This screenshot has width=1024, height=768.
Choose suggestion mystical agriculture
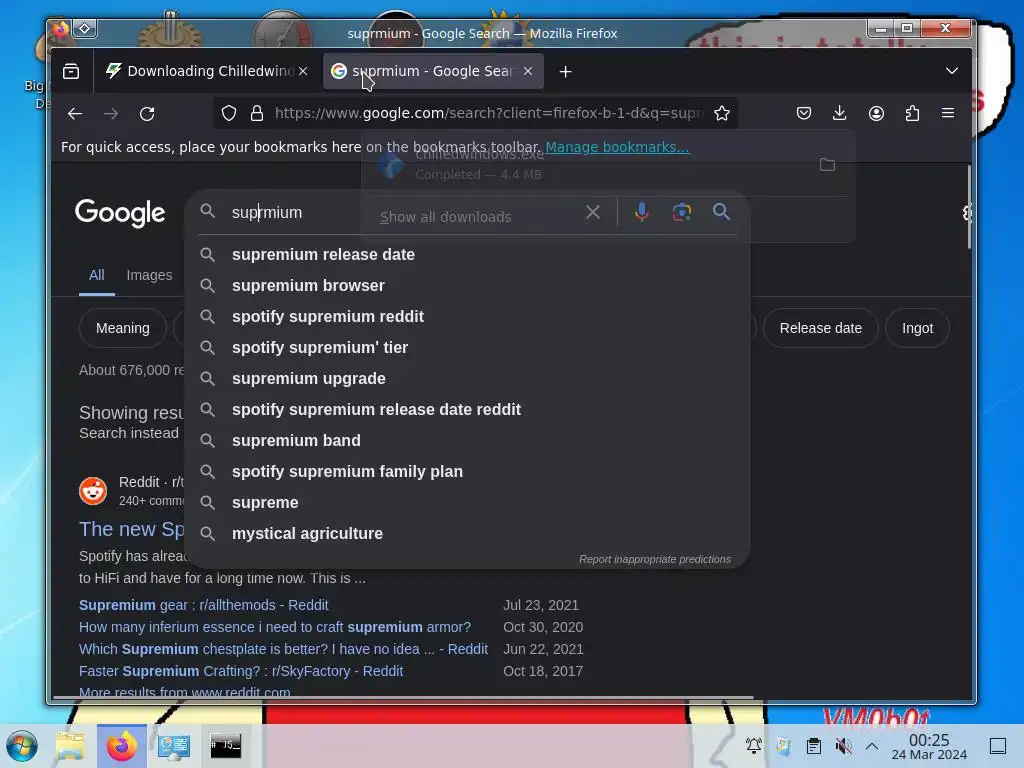(467, 534)
